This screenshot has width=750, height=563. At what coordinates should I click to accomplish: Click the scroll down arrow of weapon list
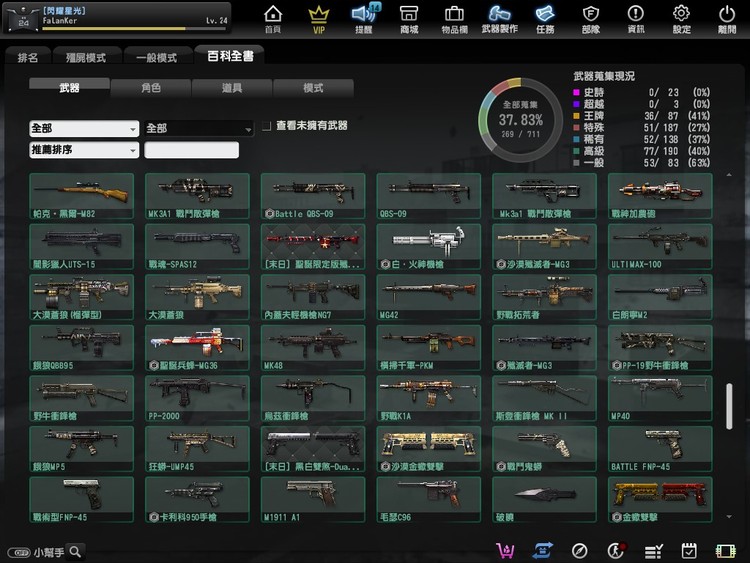pyautogui.click(x=729, y=517)
